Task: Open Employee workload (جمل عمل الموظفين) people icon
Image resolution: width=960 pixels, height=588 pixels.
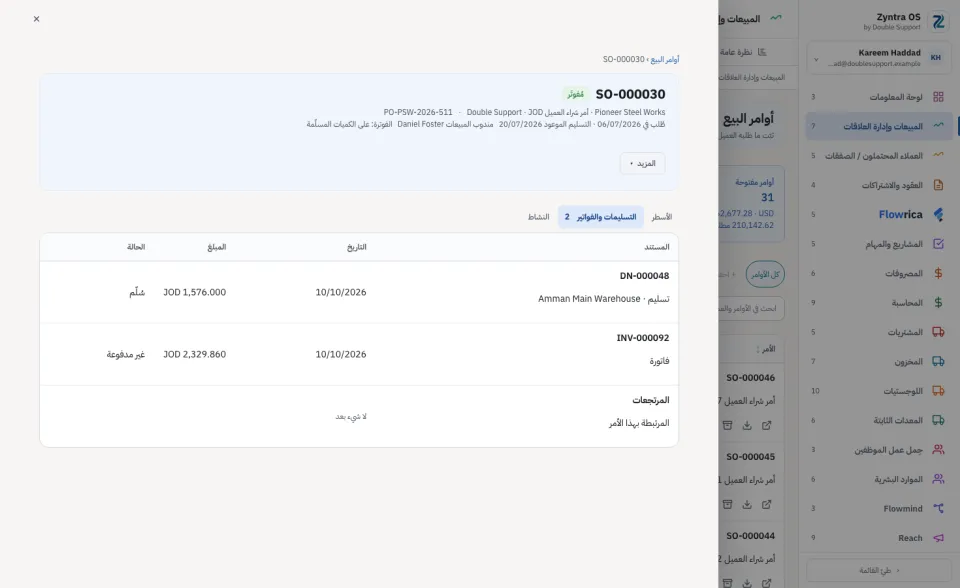Action: (x=938, y=450)
